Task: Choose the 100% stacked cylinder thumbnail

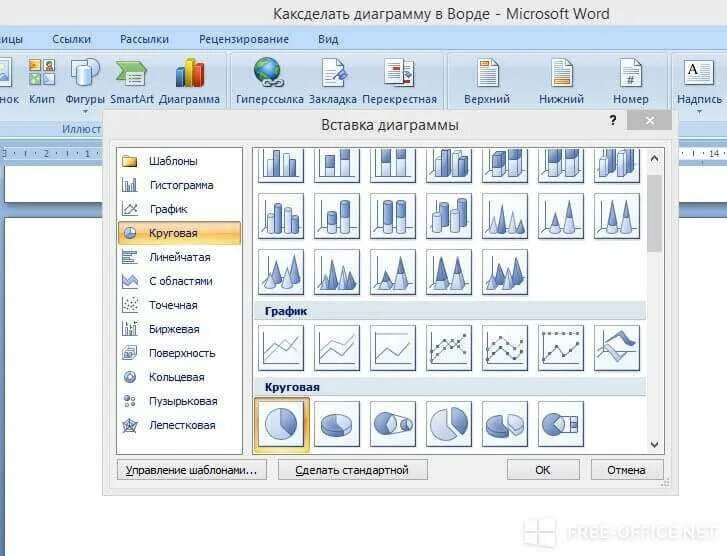Action: coord(393,216)
